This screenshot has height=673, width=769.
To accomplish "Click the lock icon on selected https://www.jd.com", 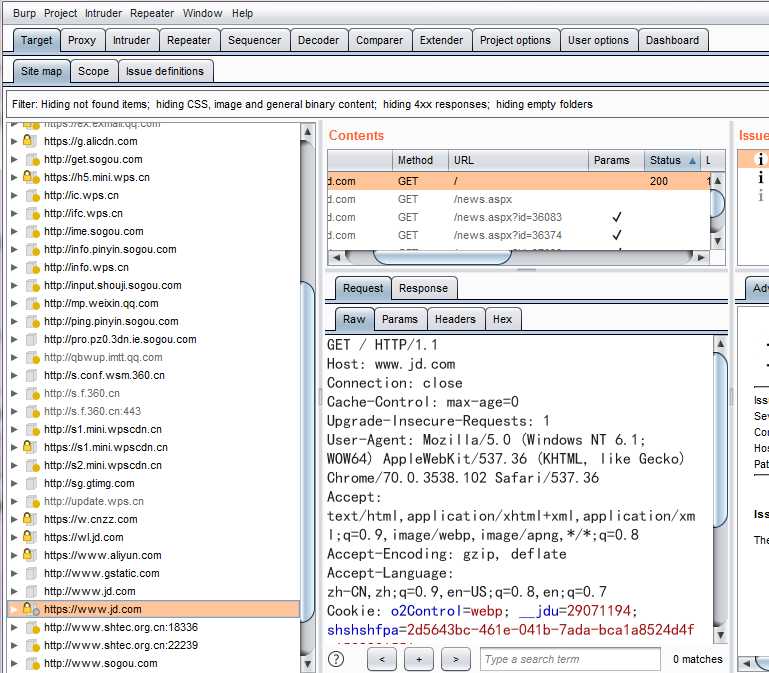I will [x=31, y=609].
